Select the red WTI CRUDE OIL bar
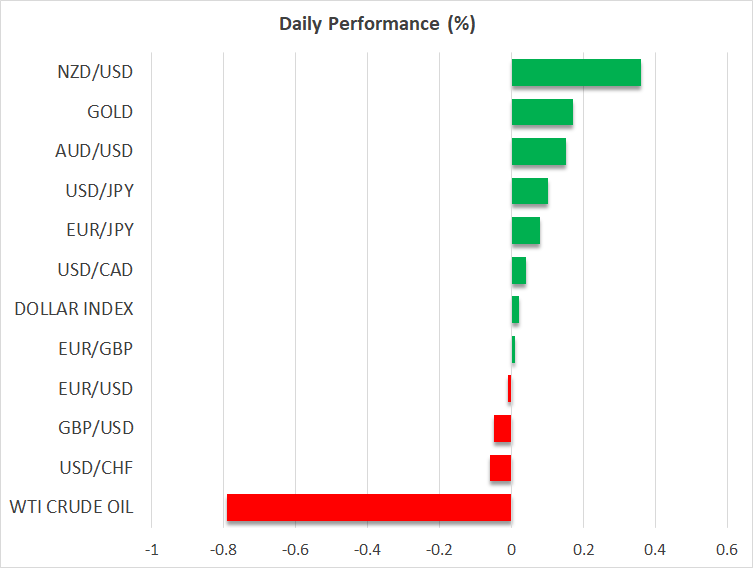Screen dimensions: 753x568 (369, 507)
